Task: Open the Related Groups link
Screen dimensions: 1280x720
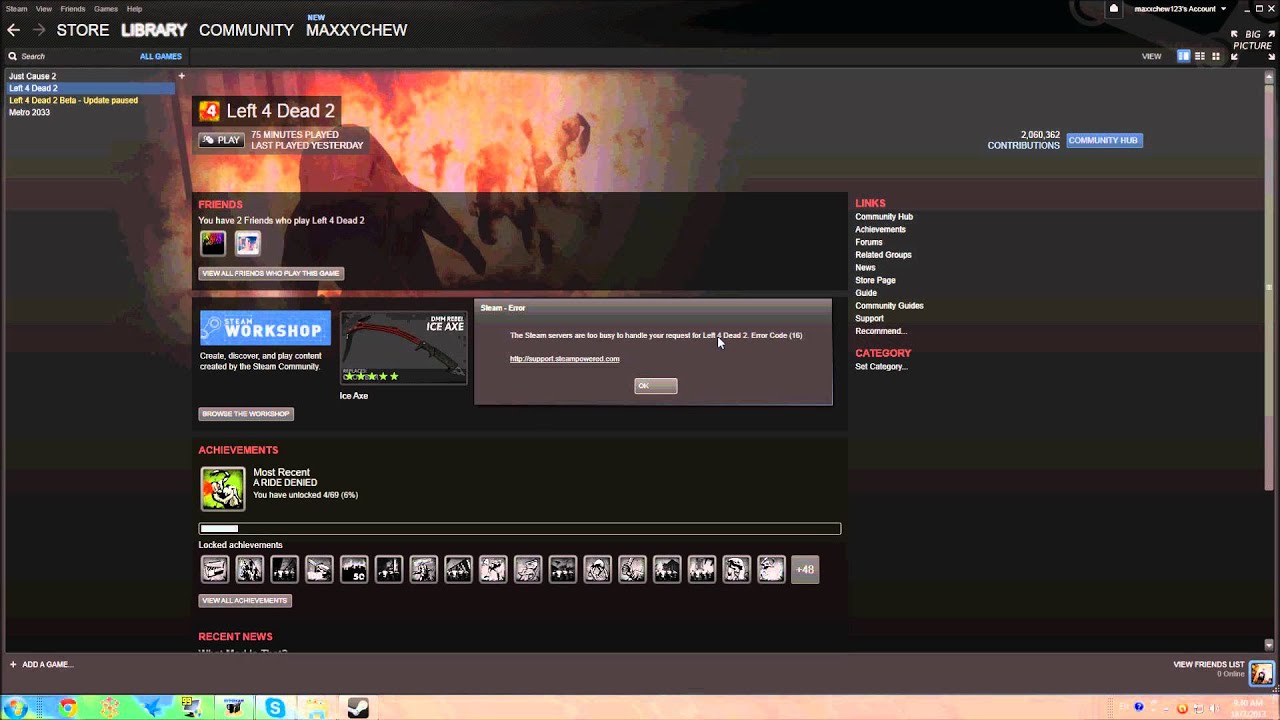Action: 883,255
